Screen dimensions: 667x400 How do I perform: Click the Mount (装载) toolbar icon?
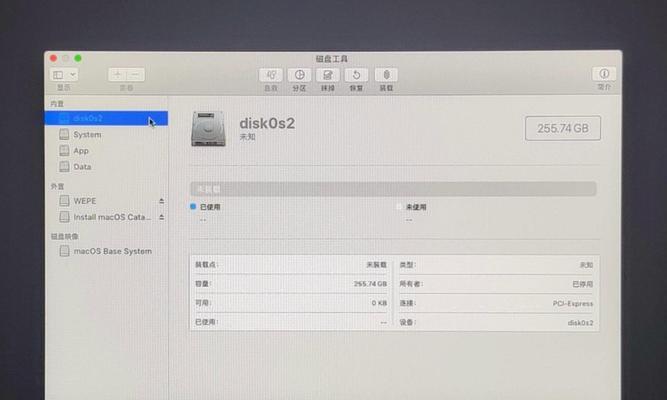click(386, 75)
